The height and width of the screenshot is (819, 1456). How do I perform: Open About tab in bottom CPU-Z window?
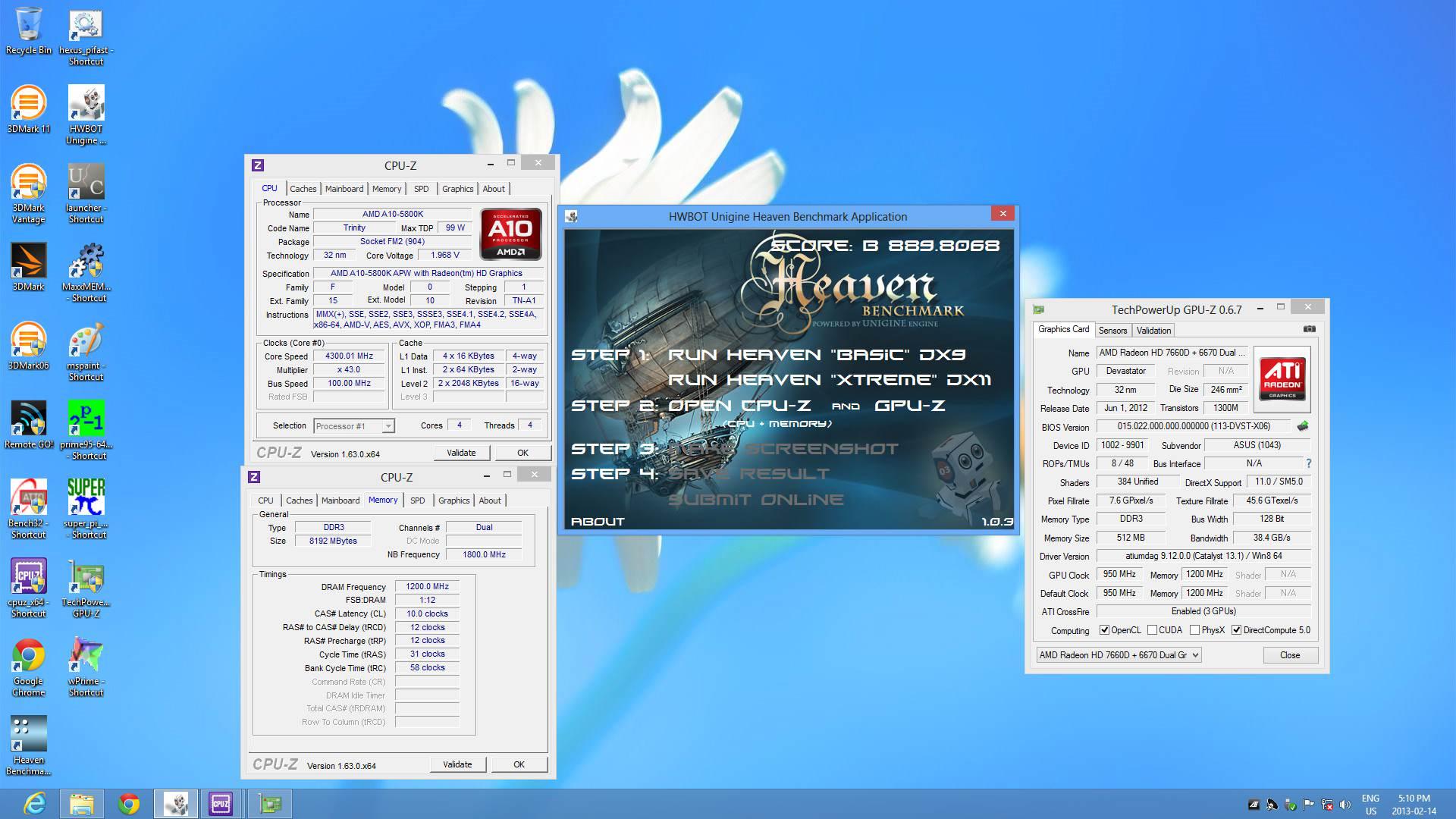point(490,500)
